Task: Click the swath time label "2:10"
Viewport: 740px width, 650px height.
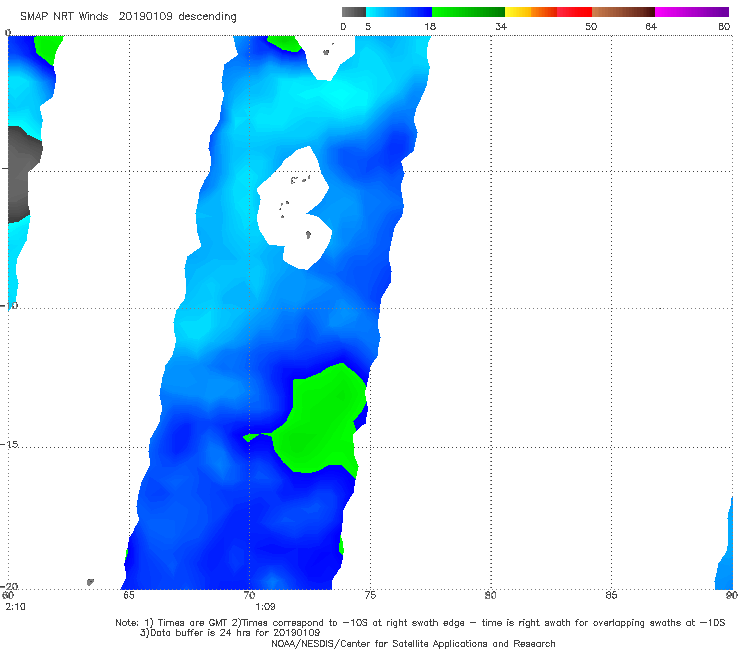Action: coord(16,607)
